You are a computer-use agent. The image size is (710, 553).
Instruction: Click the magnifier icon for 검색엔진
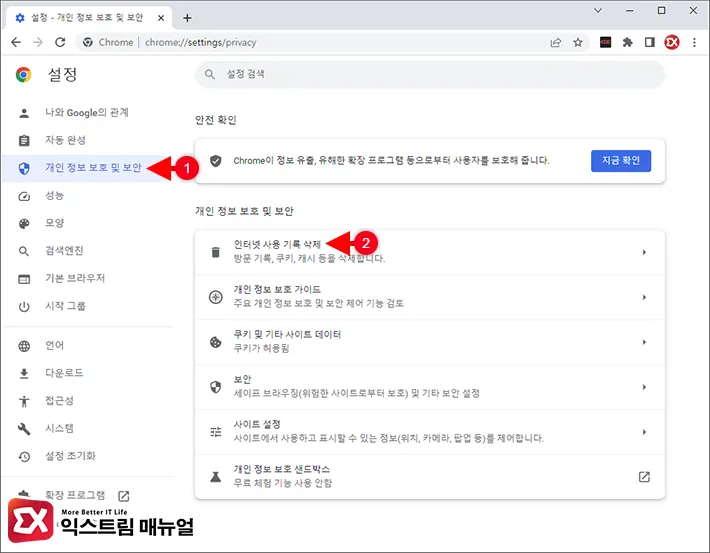[24, 251]
